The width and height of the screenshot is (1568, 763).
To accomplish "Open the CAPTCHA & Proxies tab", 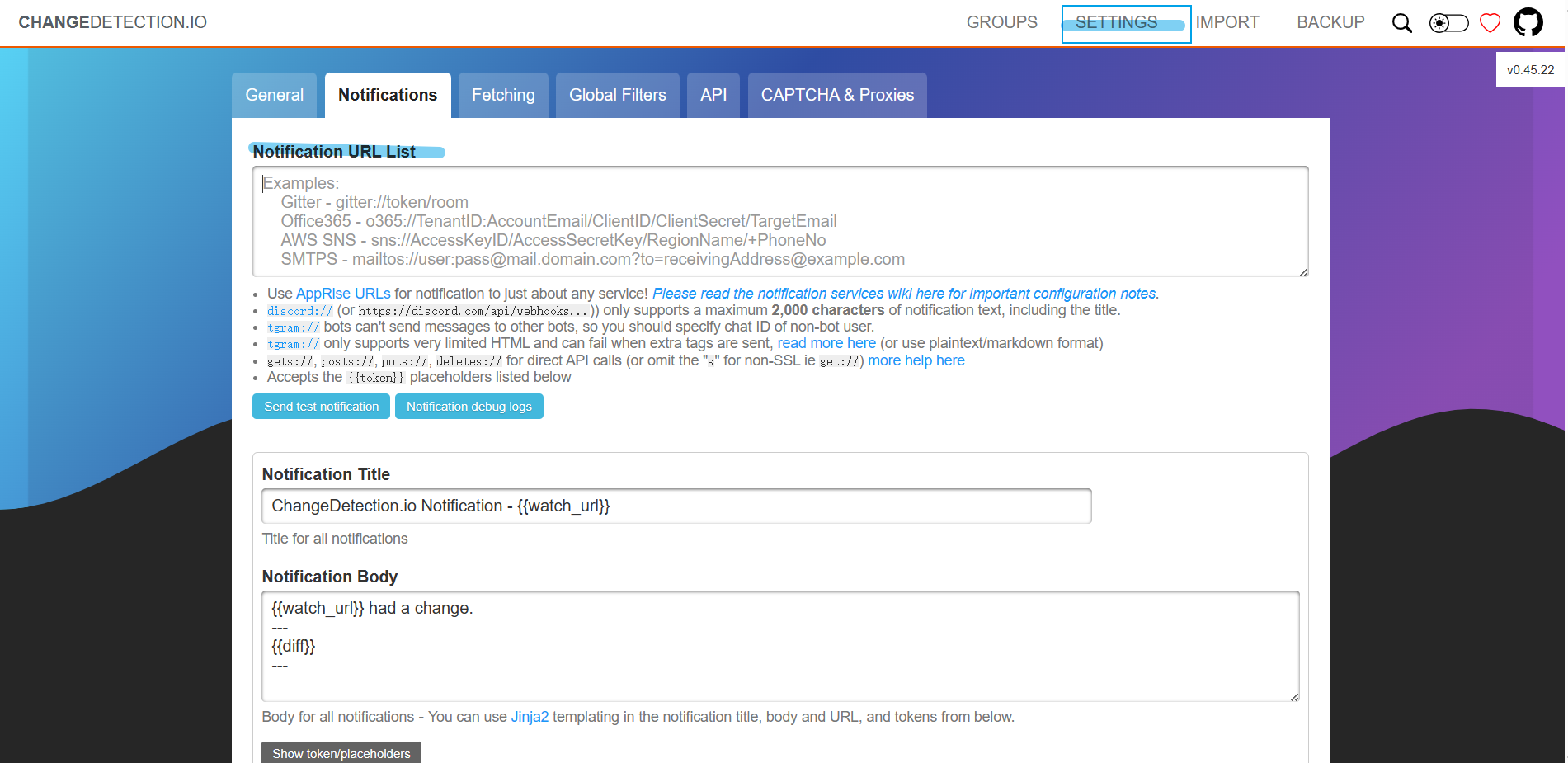I will (836, 96).
